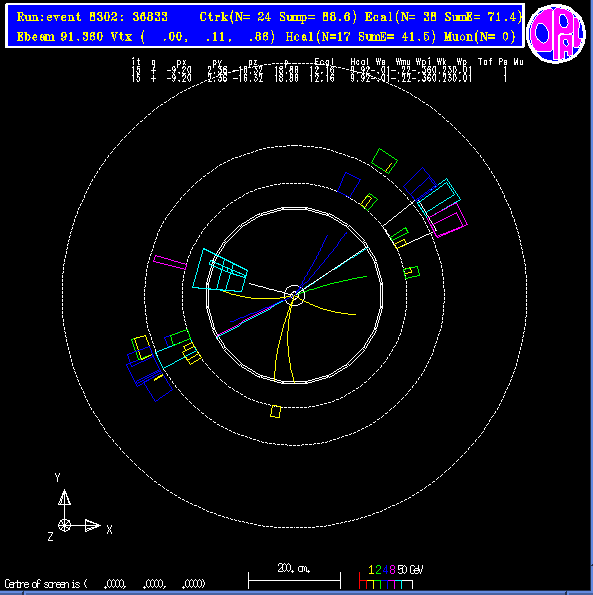Viewport: 593px width, 595px height.
Task: Select the large cyan calorimeter cluster at left
Action: coord(220,271)
